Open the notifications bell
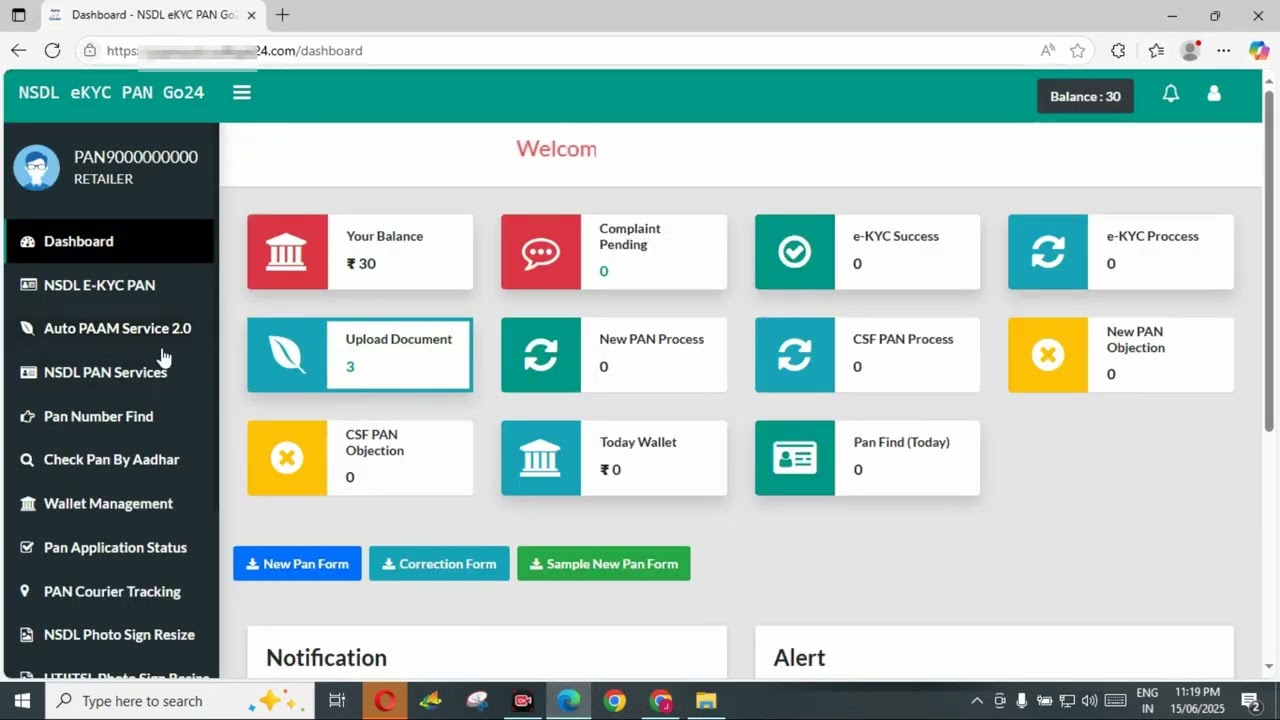The height and width of the screenshot is (720, 1280). pyautogui.click(x=1170, y=94)
